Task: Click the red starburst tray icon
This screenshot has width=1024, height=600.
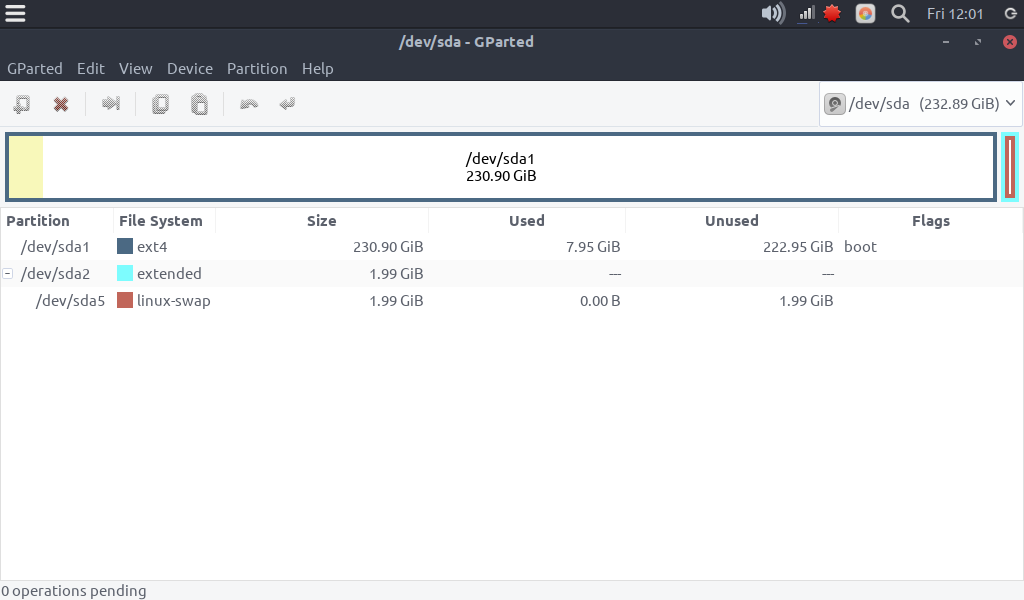Action: (x=832, y=13)
